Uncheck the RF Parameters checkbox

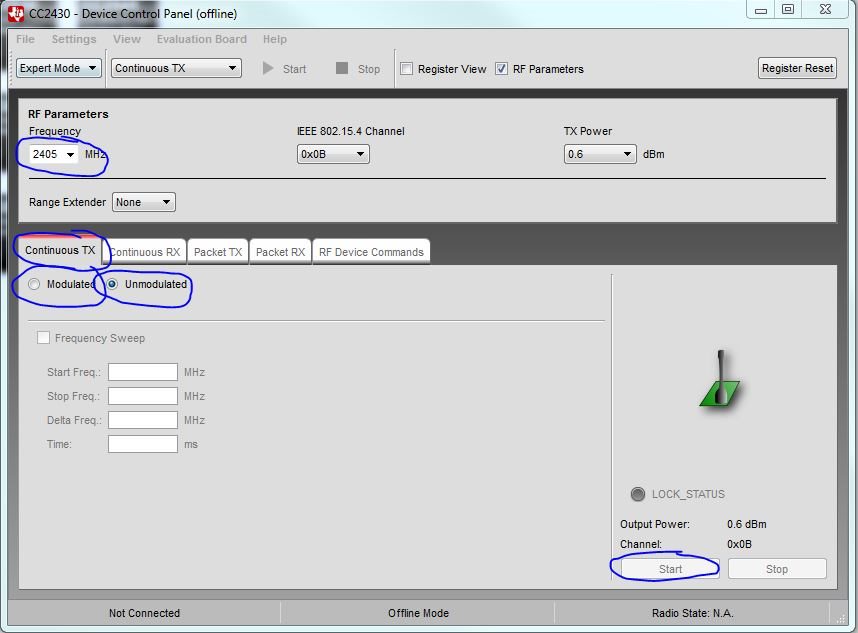pyautogui.click(x=501, y=69)
